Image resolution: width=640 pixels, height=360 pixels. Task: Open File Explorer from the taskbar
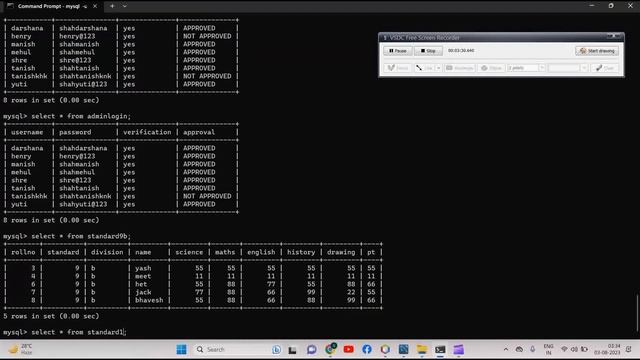tap(422, 349)
